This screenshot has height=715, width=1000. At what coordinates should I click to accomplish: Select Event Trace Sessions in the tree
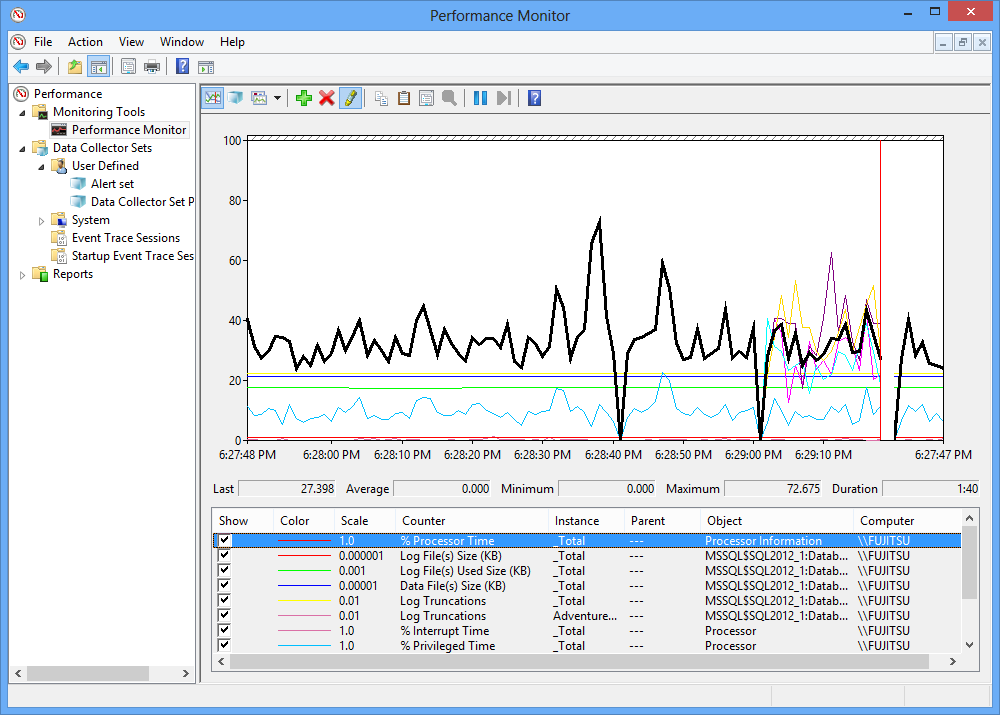[x=125, y=238]
